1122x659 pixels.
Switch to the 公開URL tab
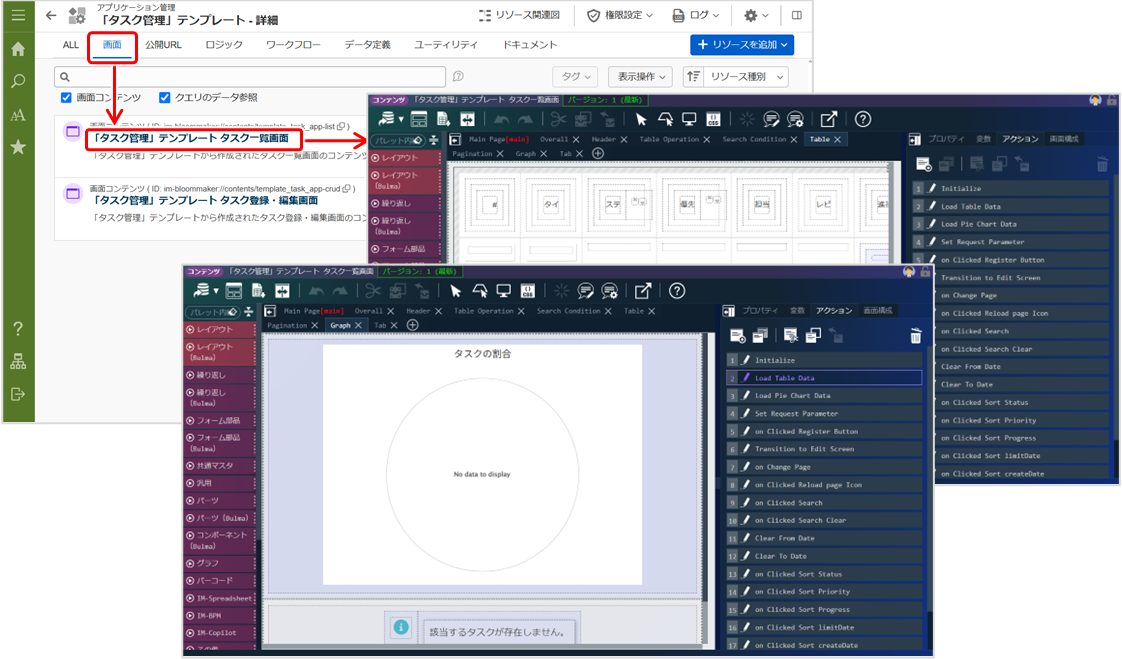pyautogui.click(x=163, y=44)
